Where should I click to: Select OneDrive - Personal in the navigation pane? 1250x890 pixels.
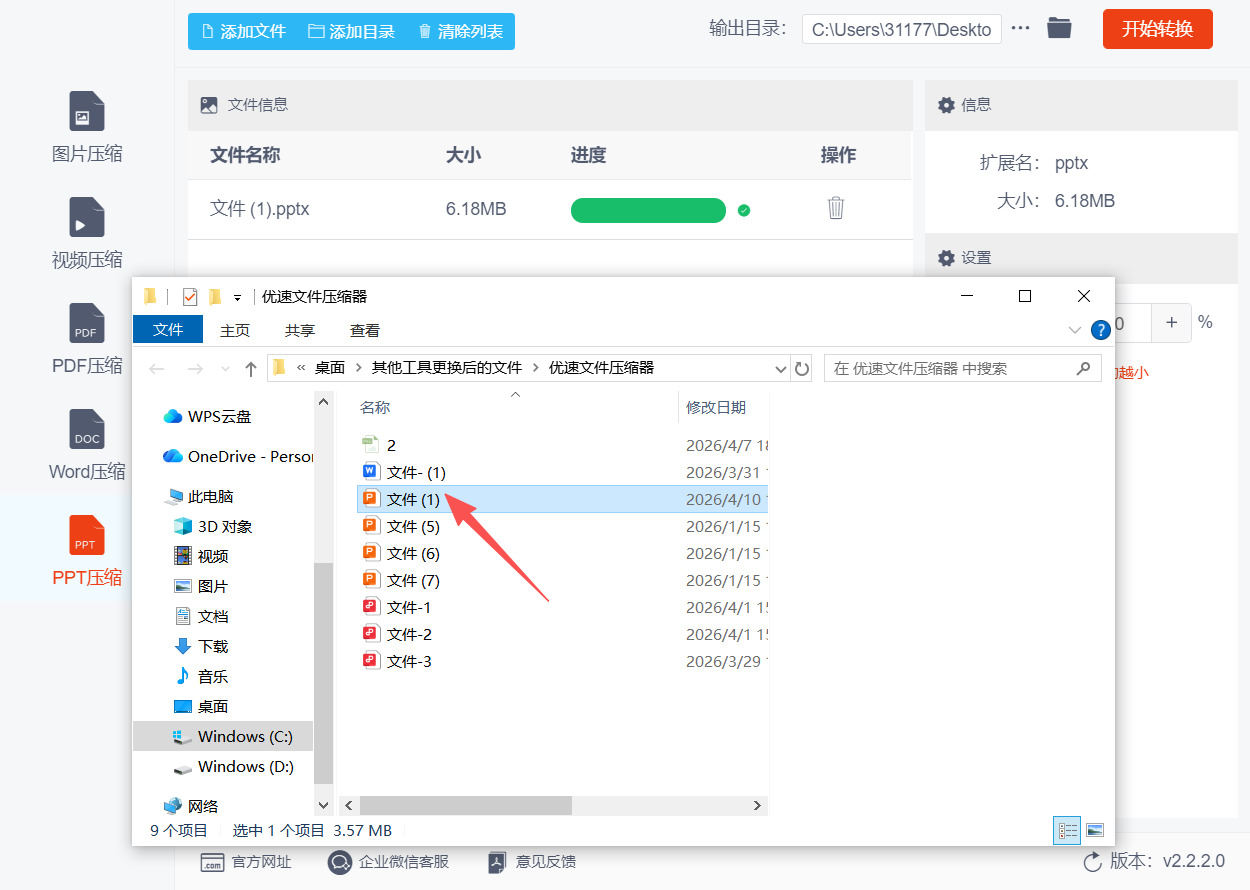(x=237, y=456)
